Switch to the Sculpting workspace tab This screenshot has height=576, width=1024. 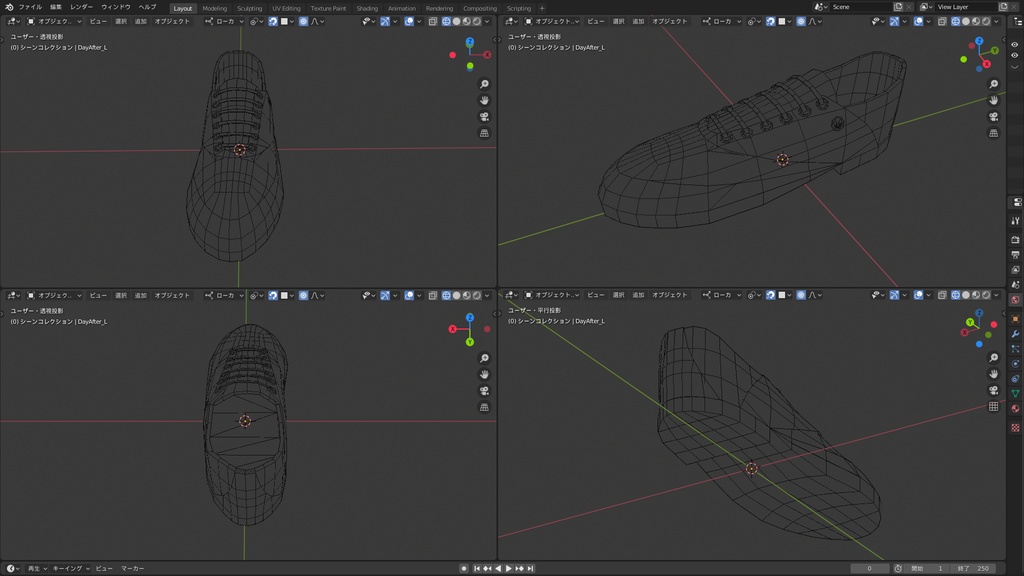tap(249, 8)
